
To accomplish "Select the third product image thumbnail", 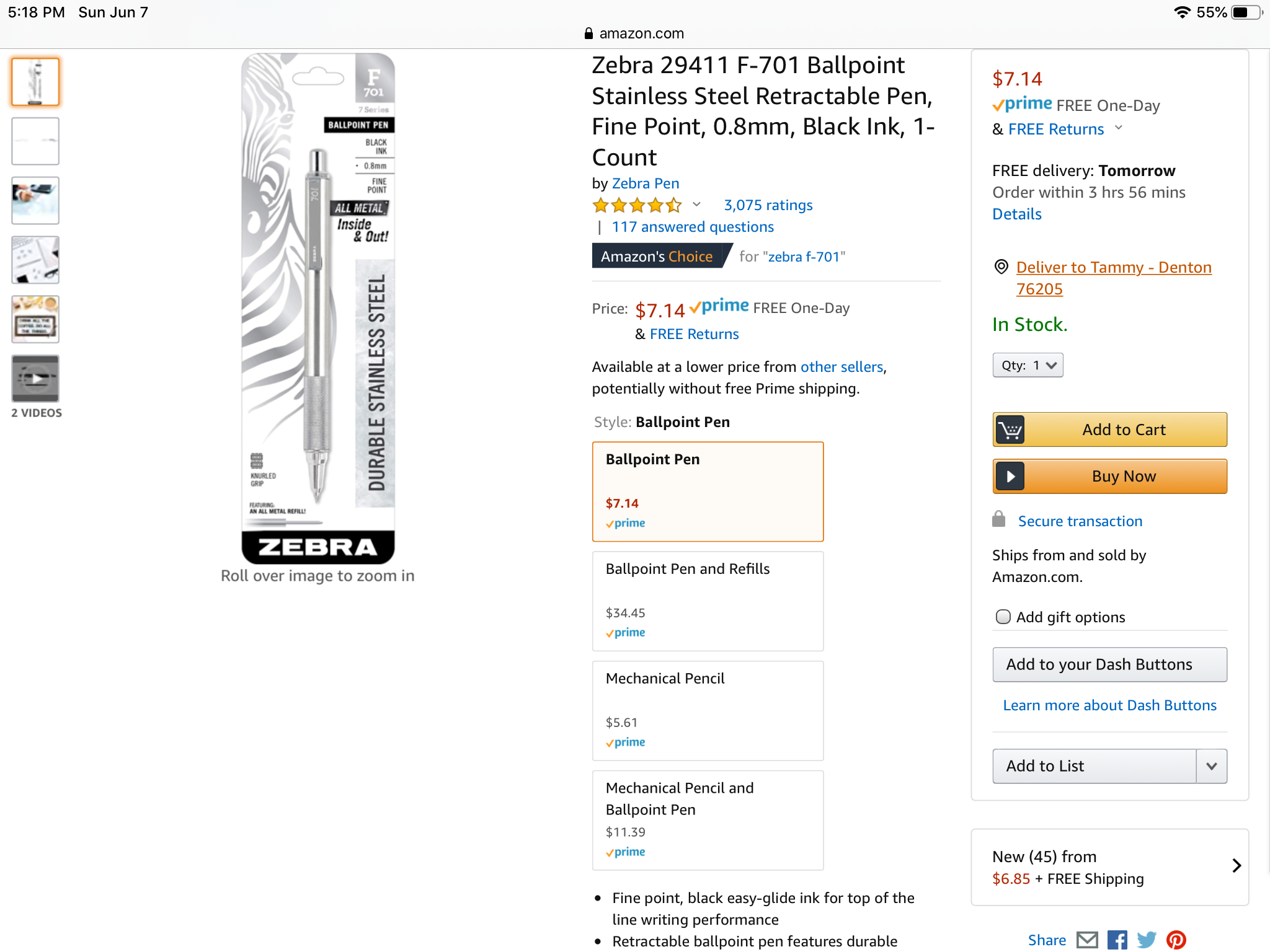I will (x=35, y=200).
